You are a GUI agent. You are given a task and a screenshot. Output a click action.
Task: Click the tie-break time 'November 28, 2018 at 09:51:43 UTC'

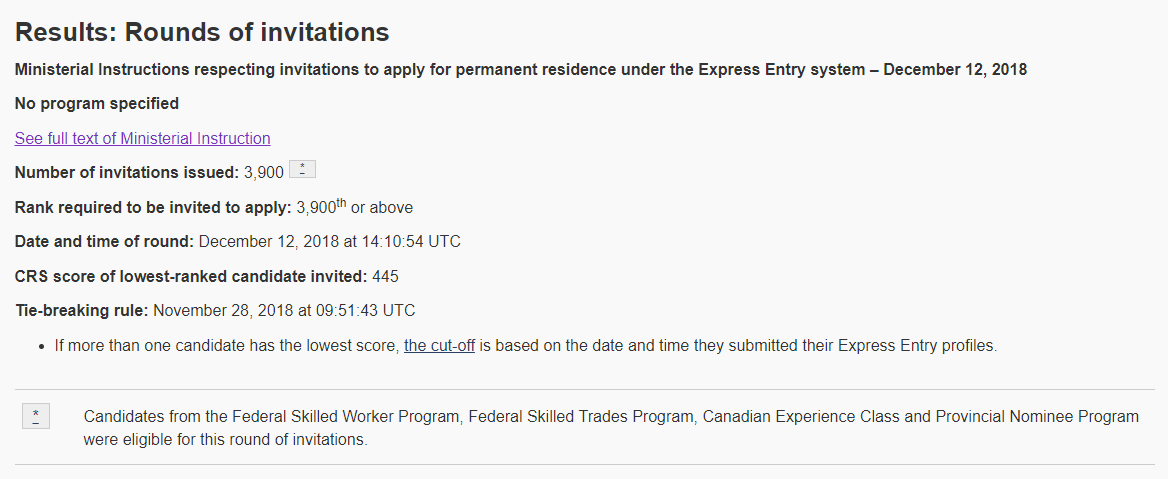point(284,310)
